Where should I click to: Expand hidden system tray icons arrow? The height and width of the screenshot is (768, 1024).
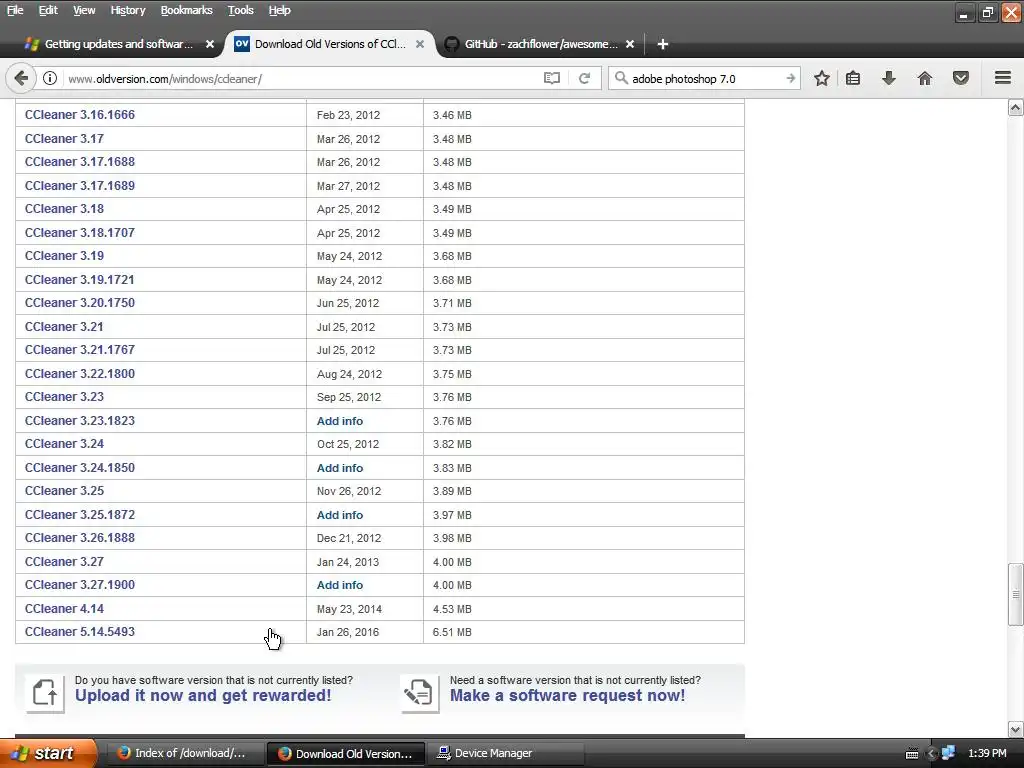[x=932, y=754]
